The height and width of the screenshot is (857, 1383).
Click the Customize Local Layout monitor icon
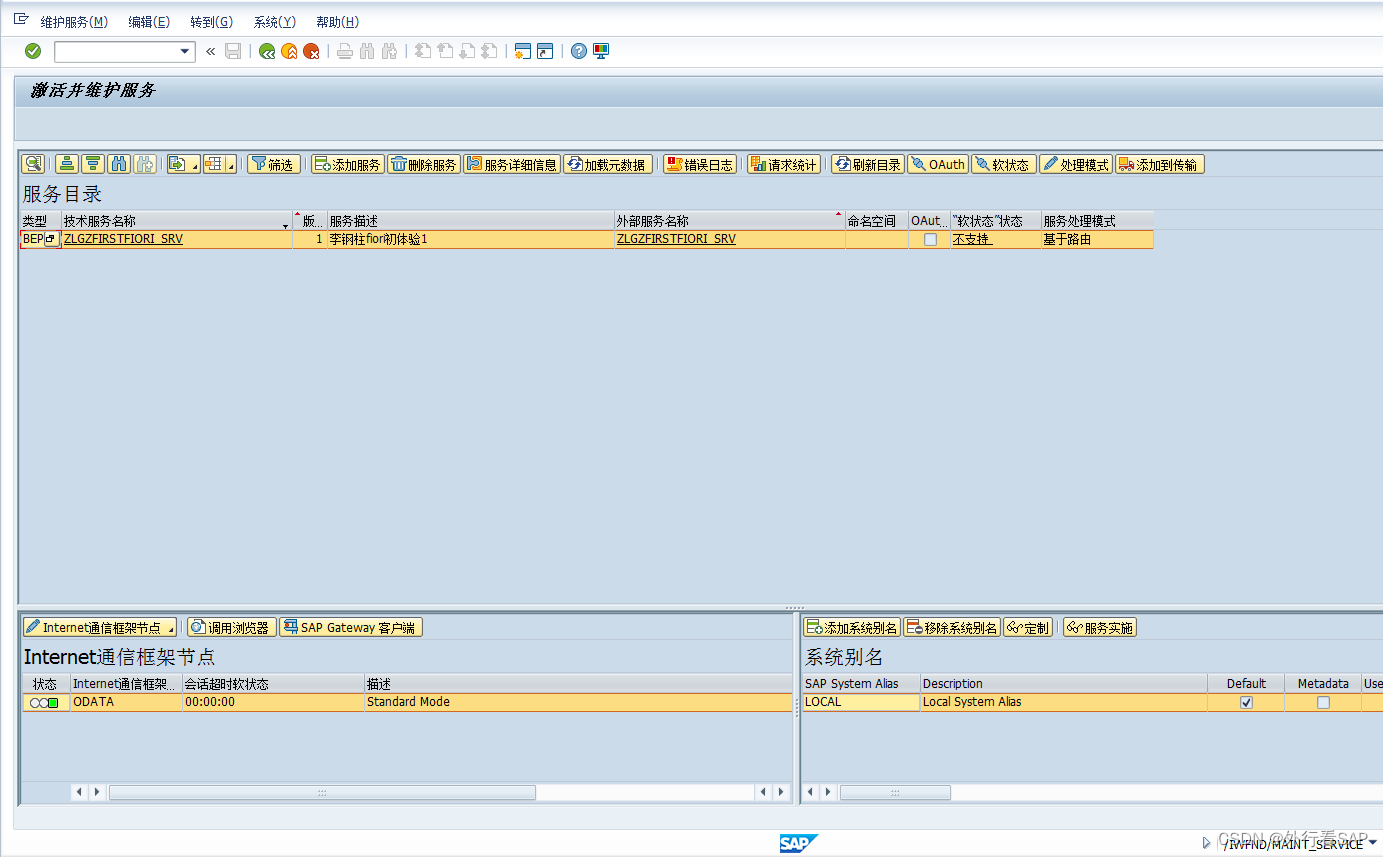coord(601,51)
